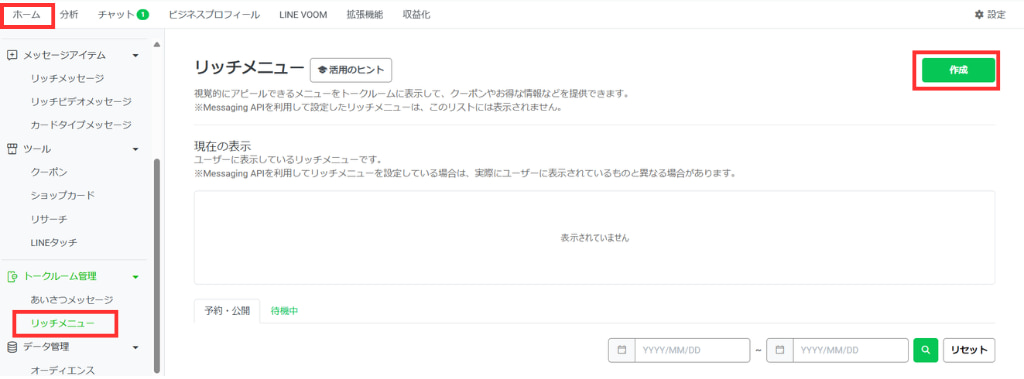The width and height of the screenshot is (1024, 379).
Task: Click the リセット button
Action: tap(969, 350)
